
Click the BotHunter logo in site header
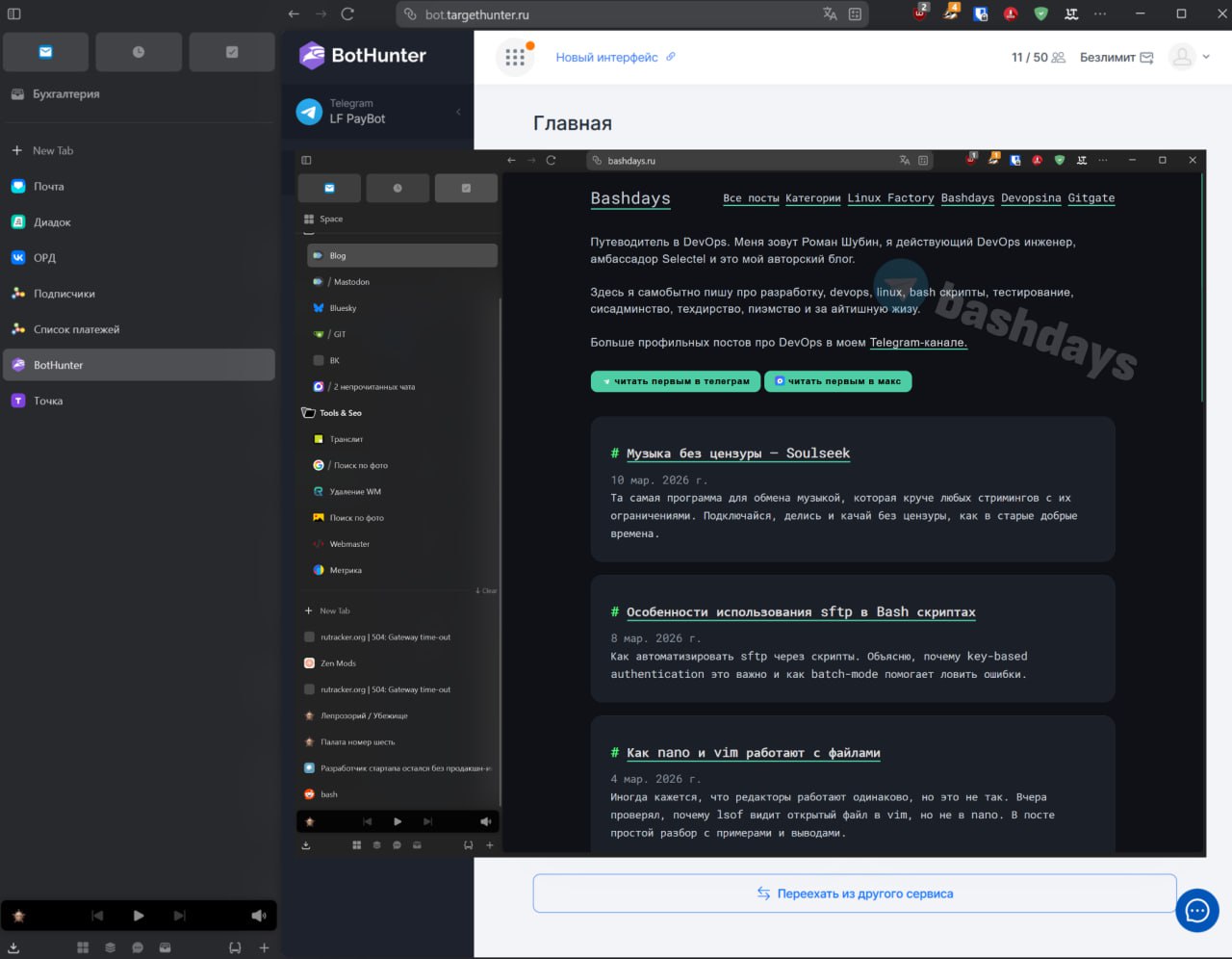coord(362,56)
